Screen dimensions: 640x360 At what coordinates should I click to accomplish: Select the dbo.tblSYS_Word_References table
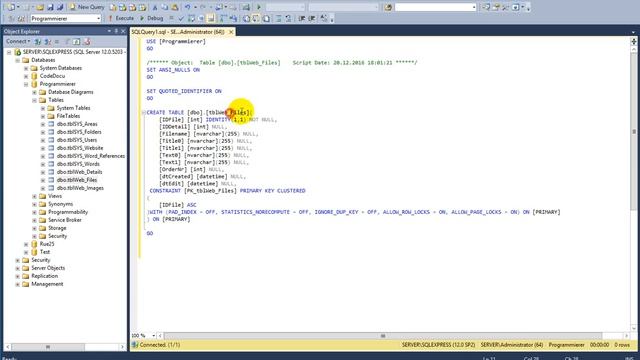coord(91,156)
